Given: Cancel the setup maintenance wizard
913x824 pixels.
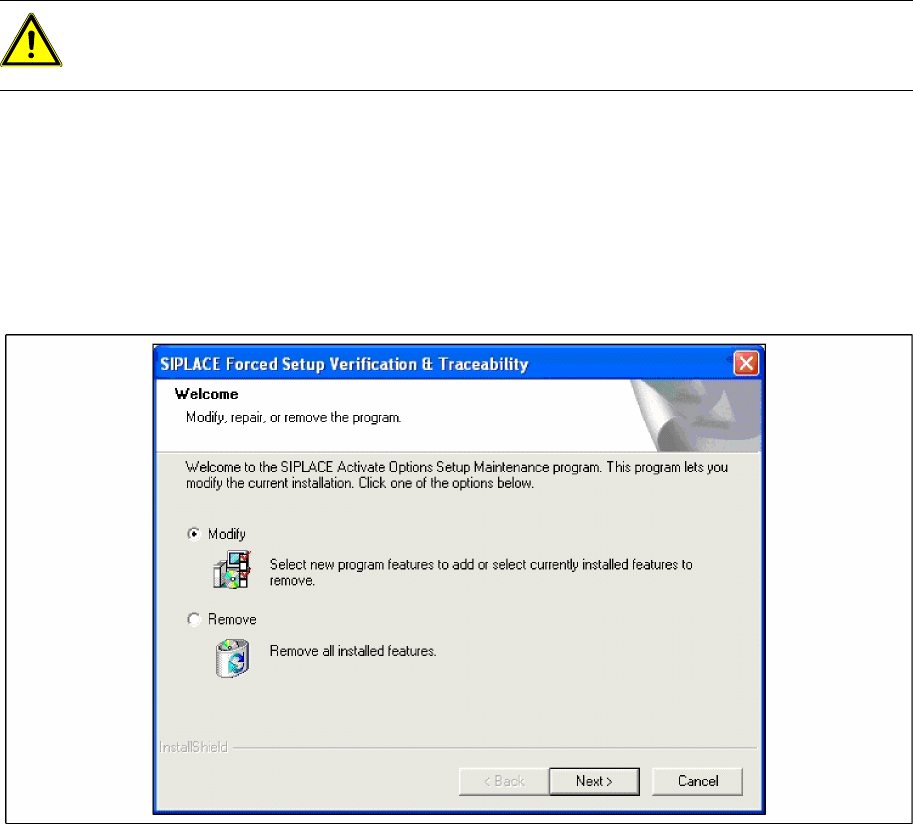Looking at the screenshot, I should tap(698, 781).
